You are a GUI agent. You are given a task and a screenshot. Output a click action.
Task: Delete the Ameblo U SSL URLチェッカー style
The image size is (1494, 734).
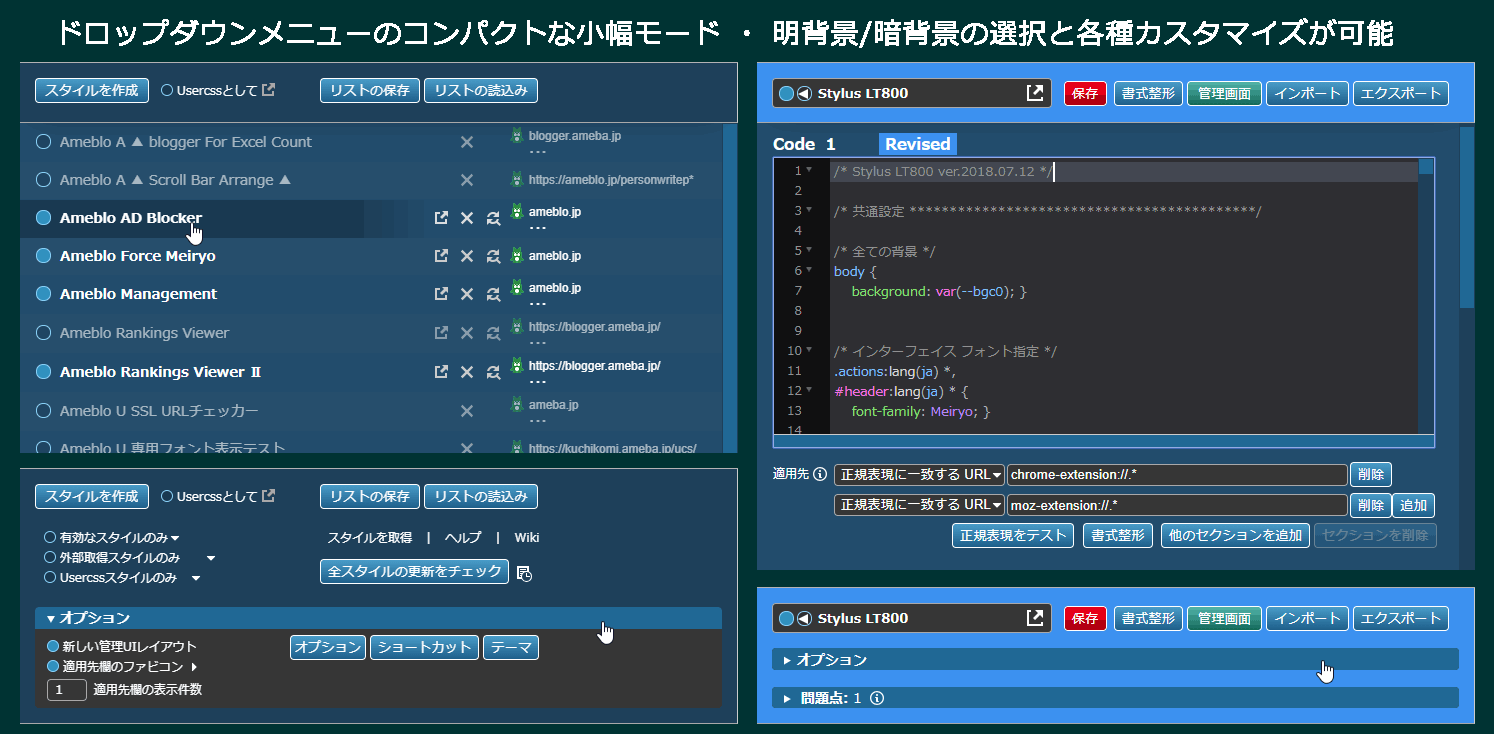[466, 411]
